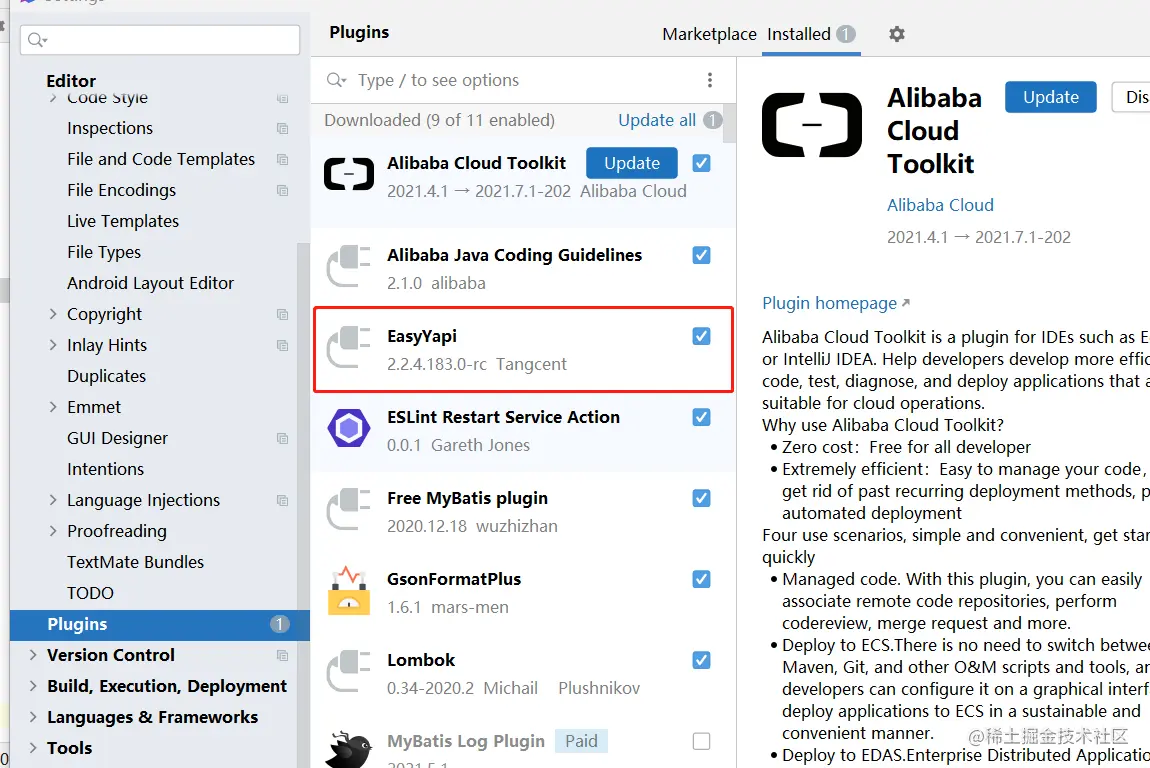Open Android Layout Editor settings
This screenshot has height=768, width=1150.
pyautogui.click(x=150, y=283)
